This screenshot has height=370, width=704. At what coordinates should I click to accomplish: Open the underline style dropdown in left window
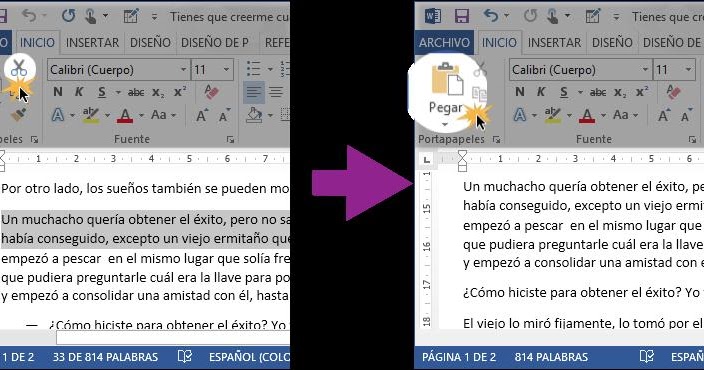click(118, 93)
